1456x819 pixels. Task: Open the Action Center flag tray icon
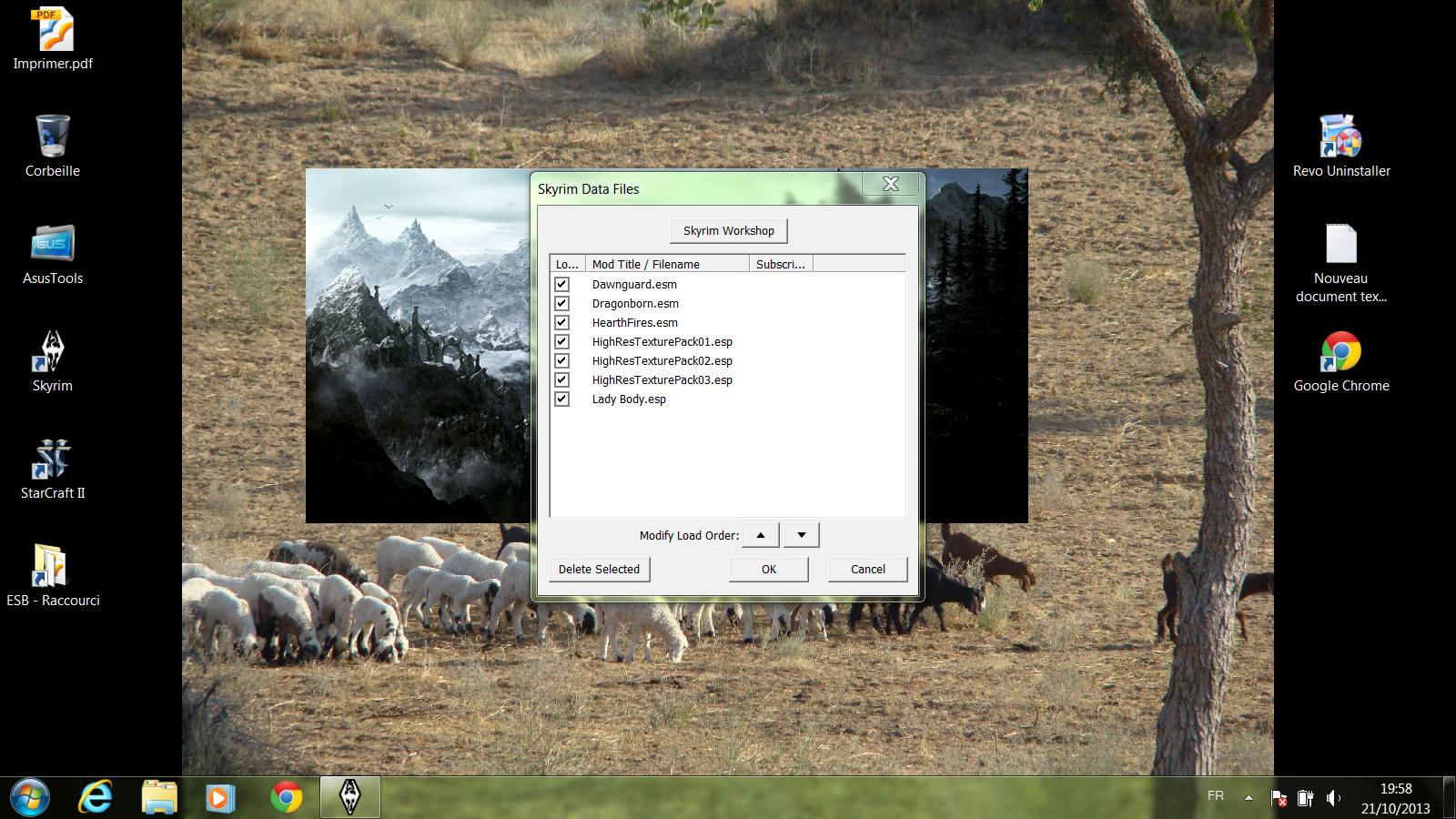click(1279, 798)
